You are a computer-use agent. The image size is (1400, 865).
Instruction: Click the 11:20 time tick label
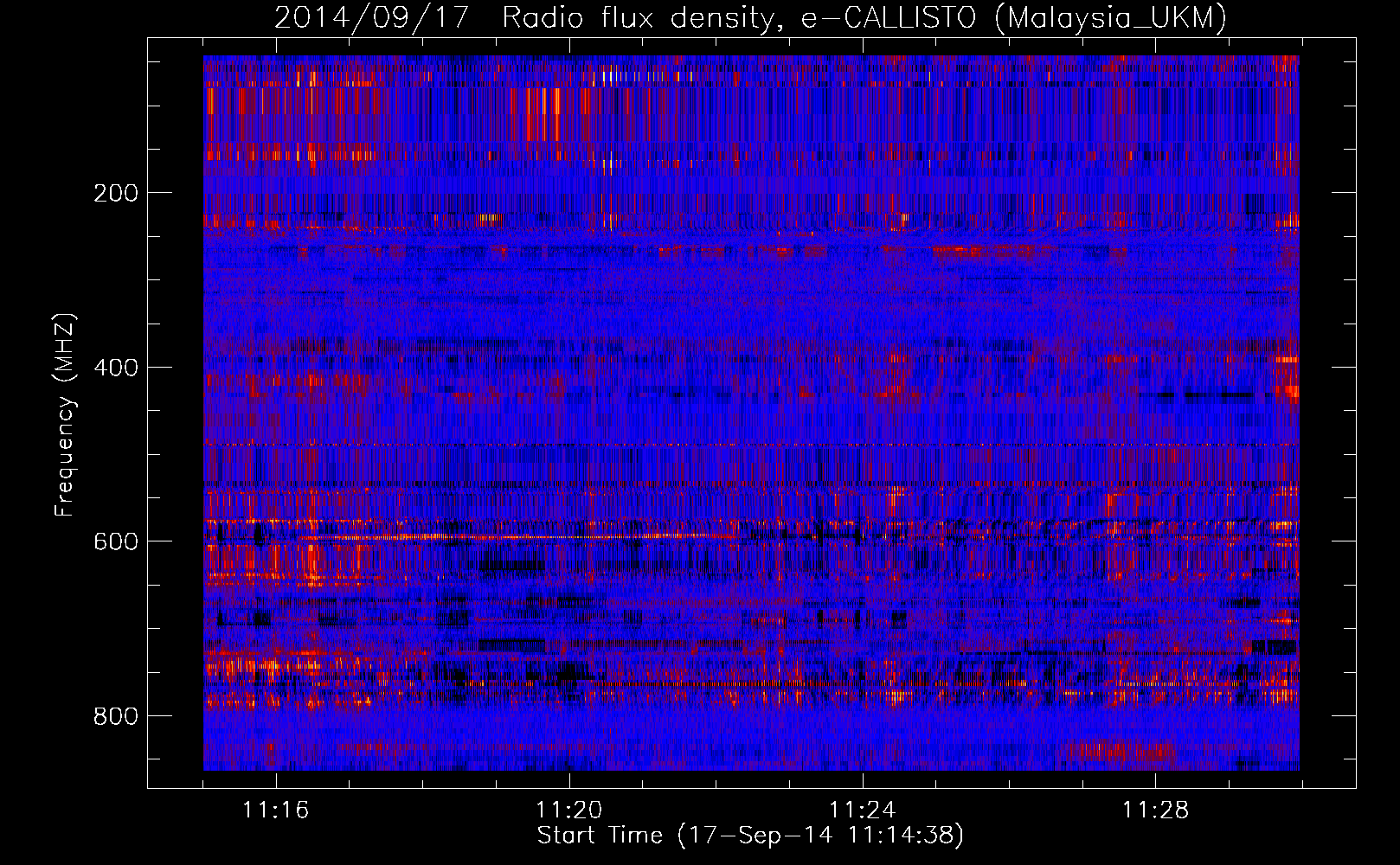point(569,811)
